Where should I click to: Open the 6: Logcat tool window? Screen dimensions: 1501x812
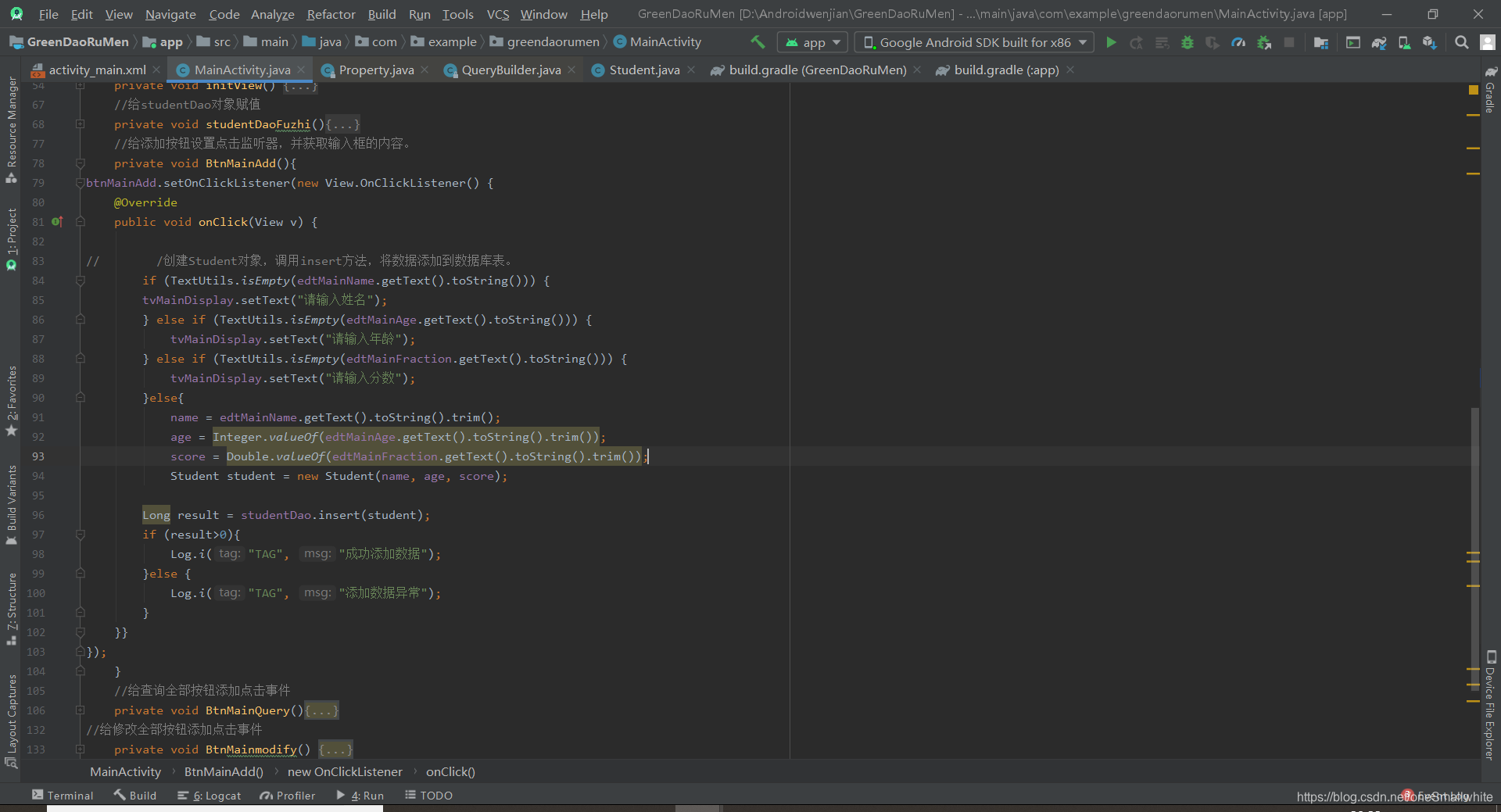(x=209, y=796)
